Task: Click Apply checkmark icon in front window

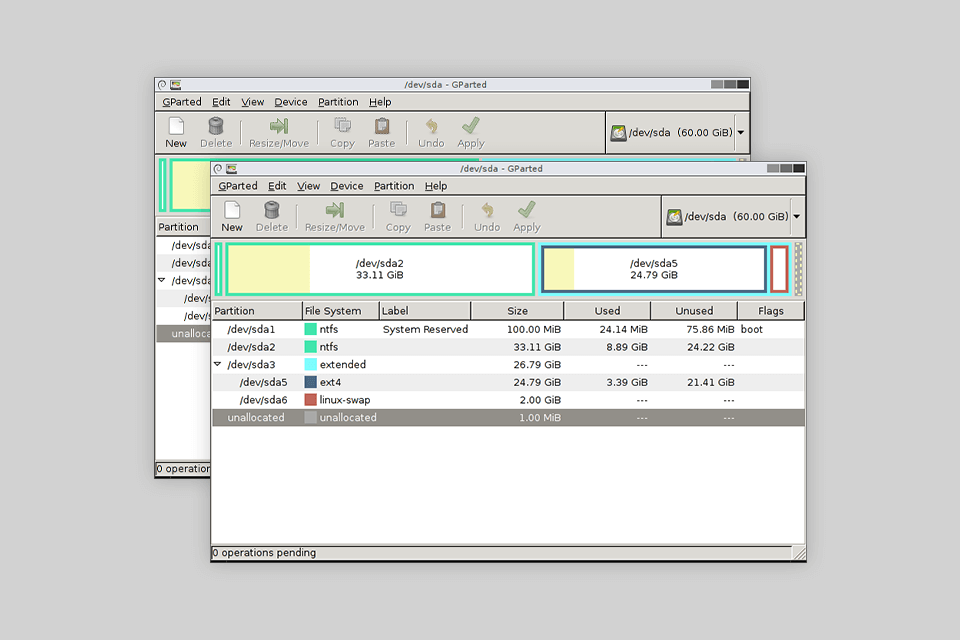Action: 527,210
